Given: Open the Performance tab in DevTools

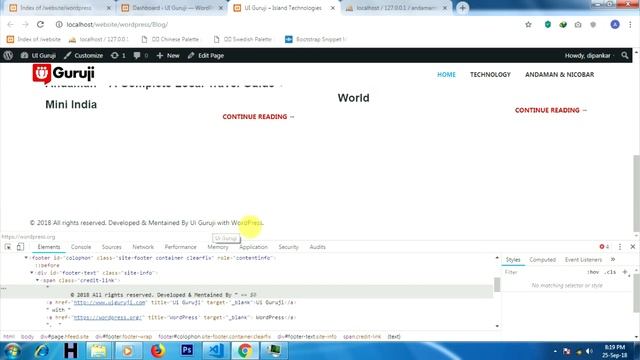Looking at the screenshot, I should 180,247.
